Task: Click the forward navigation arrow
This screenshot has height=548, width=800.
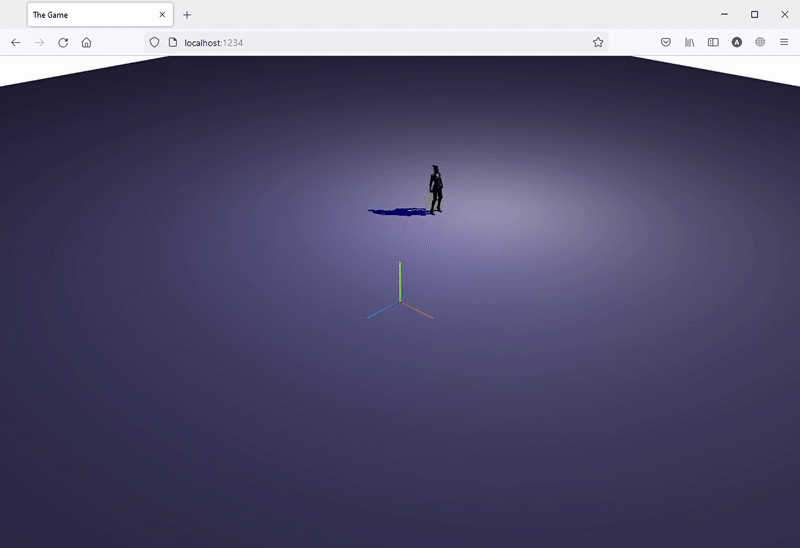Action: (x=39, y=43)
